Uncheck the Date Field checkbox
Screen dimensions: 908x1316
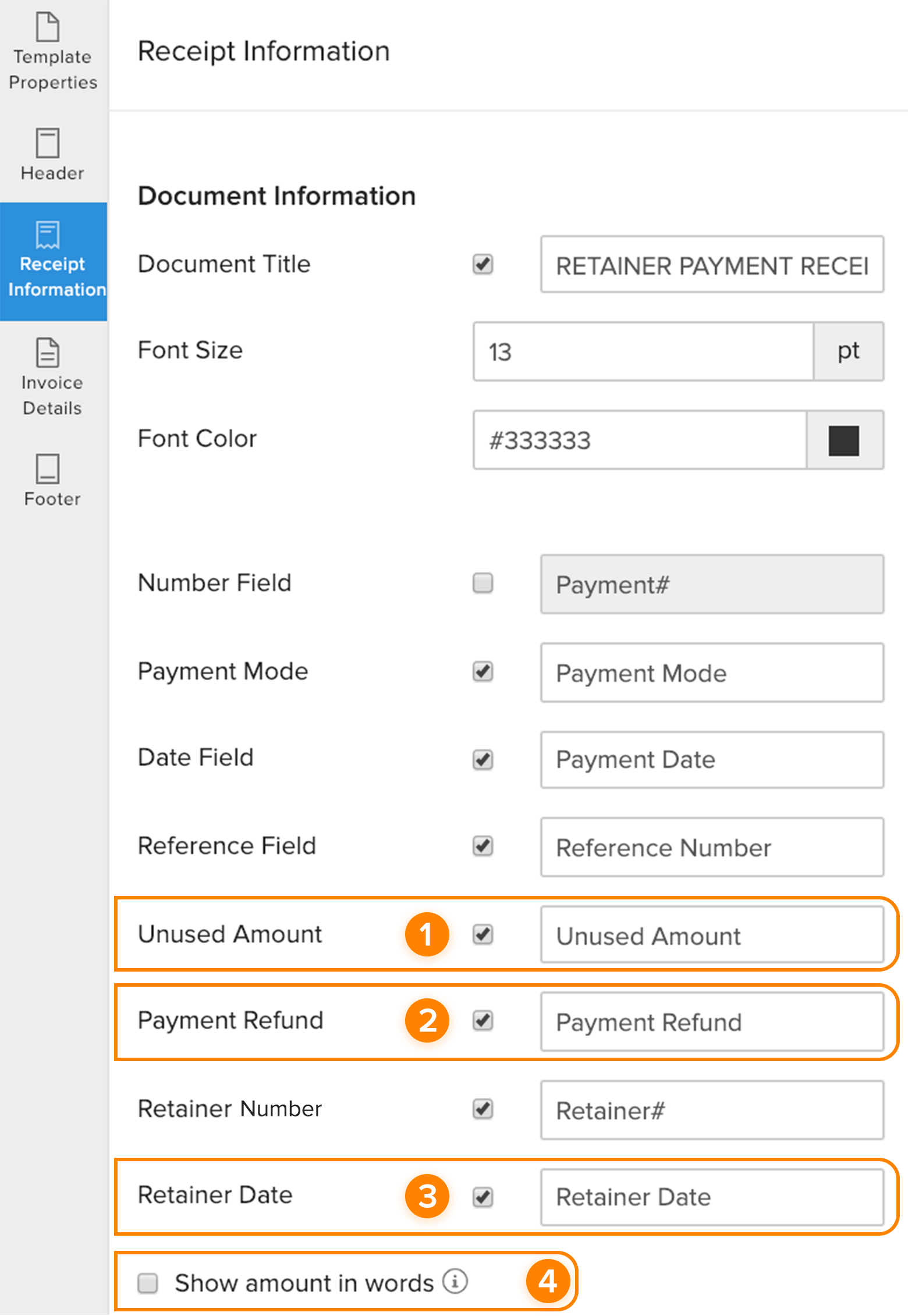click(x=483, y=759)
